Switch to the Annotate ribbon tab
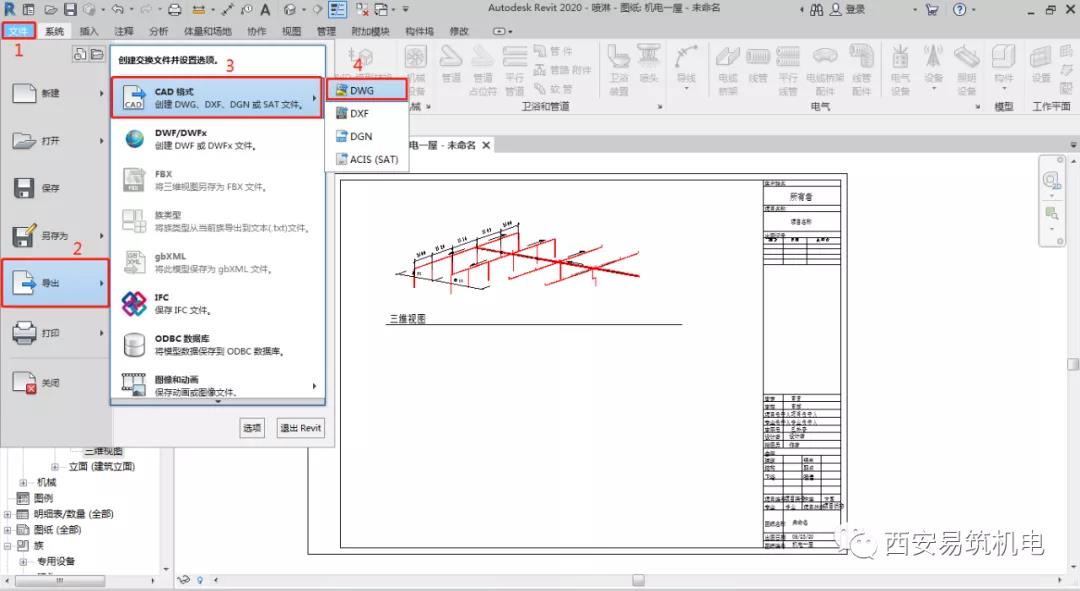 (x=124, y=31)
